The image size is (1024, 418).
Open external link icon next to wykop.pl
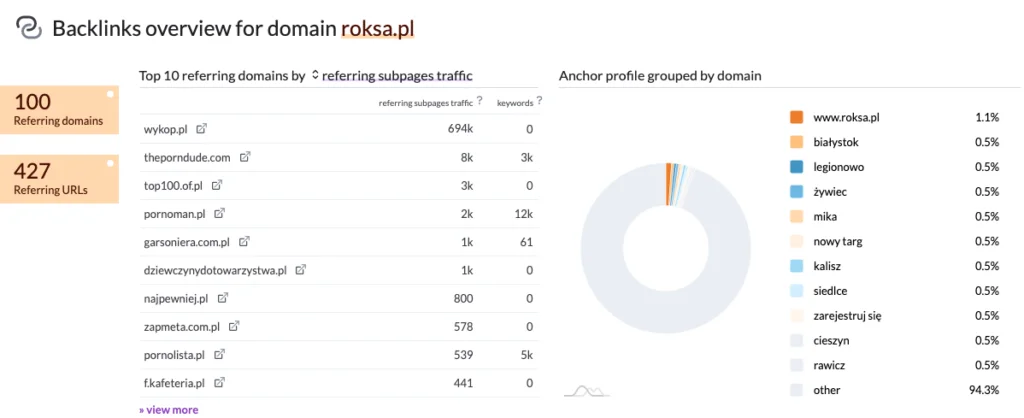pos(201,129)
